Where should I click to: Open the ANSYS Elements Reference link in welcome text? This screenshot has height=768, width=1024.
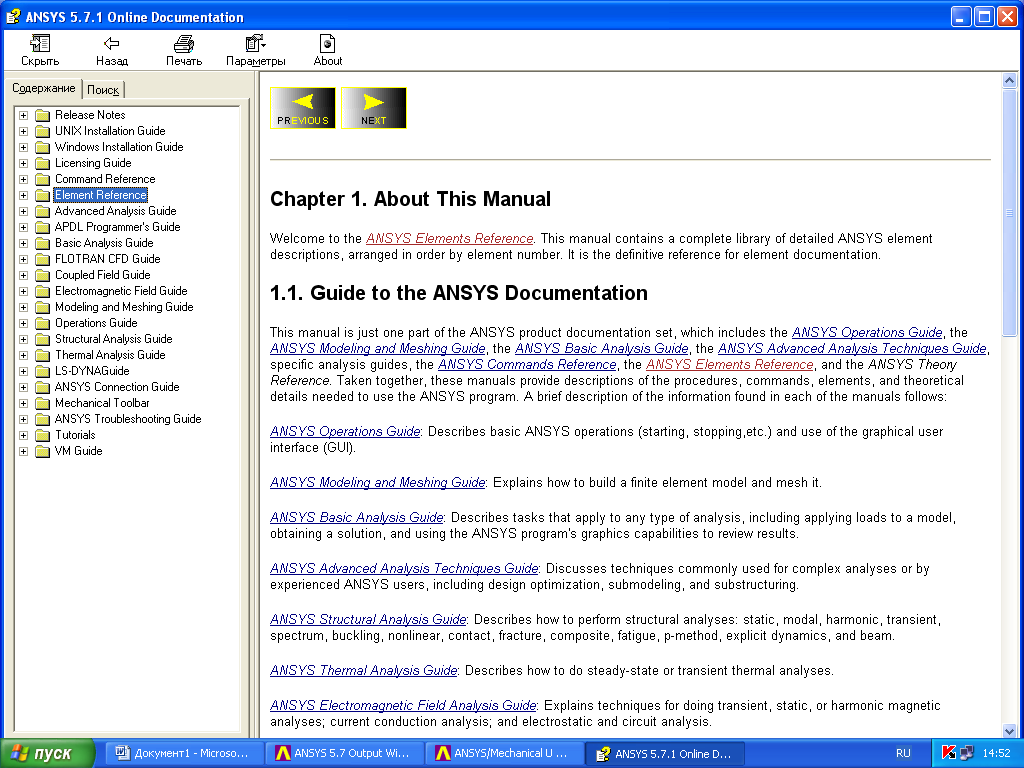click(x=449, y=238)
